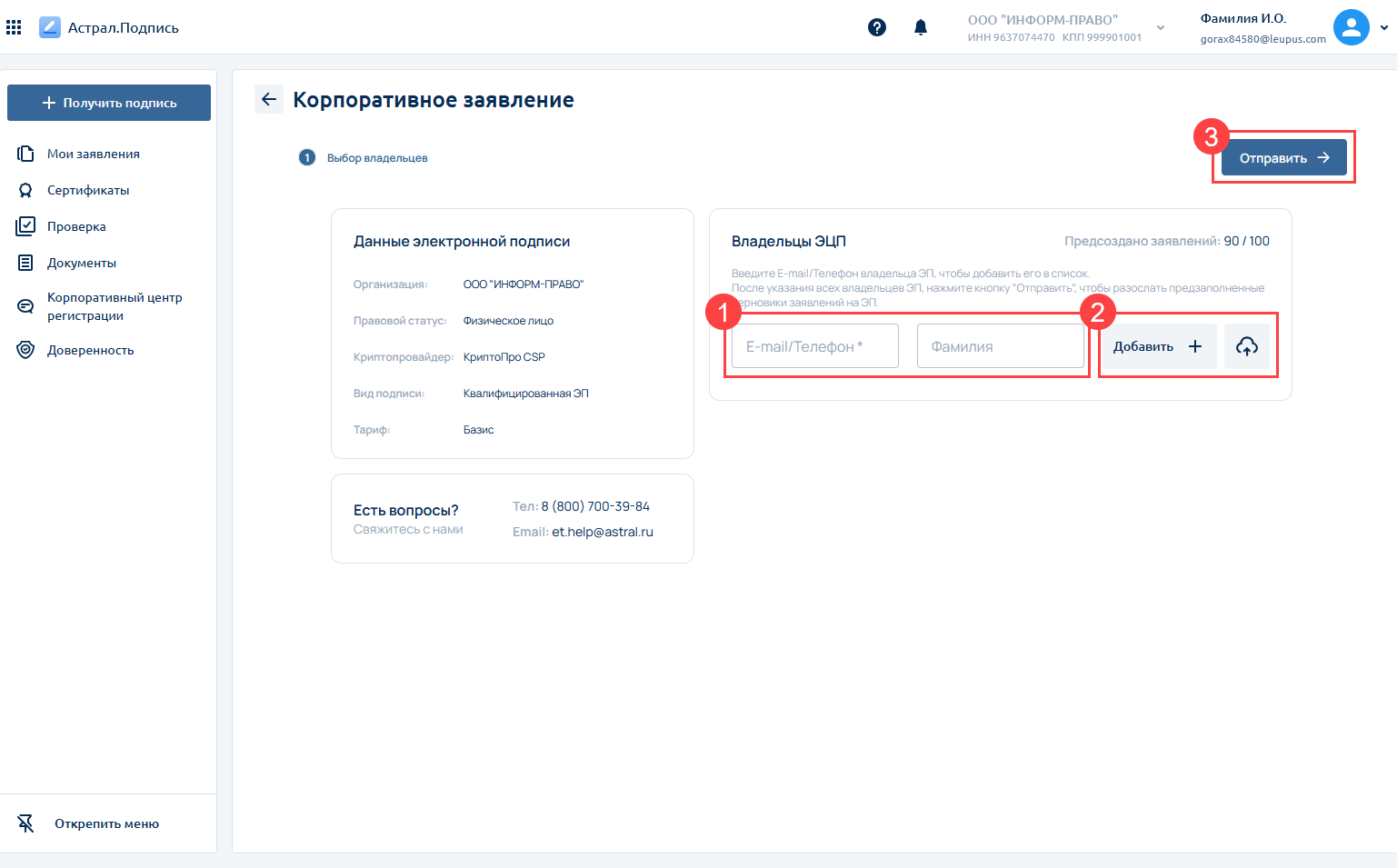Open notifications bell icon

coord(921,27)
